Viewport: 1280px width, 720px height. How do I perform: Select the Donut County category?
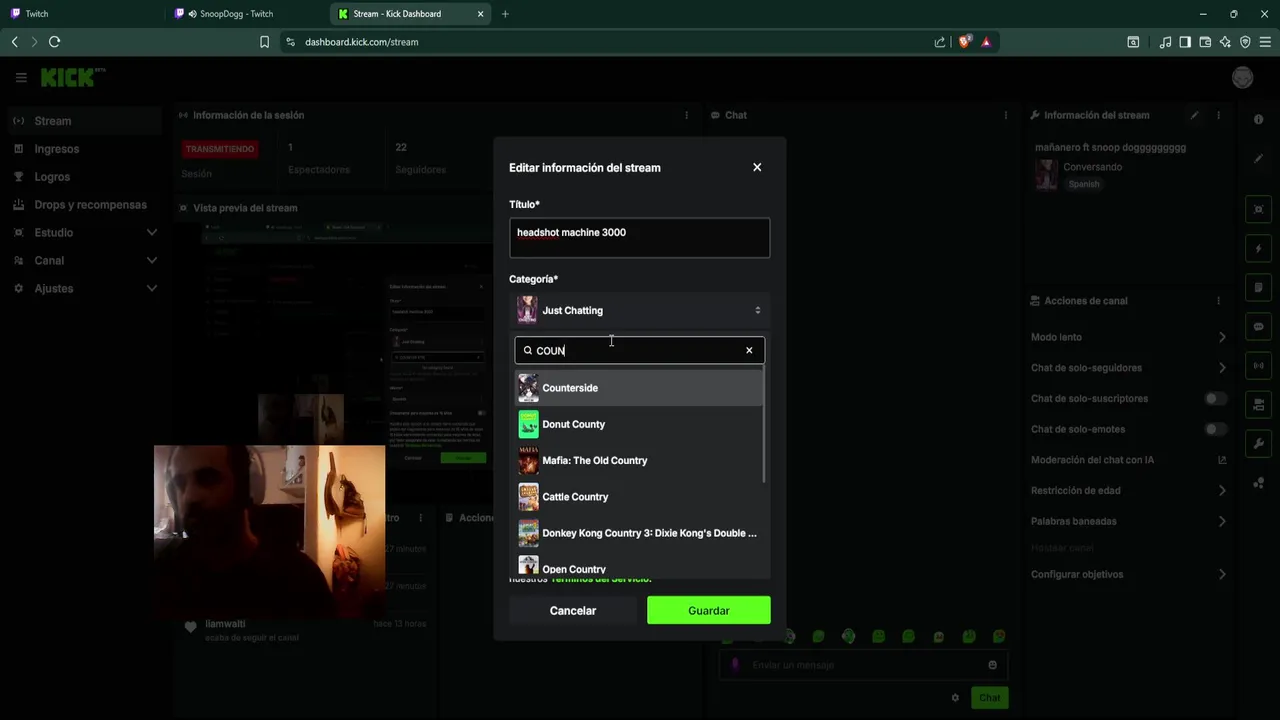tap(639, 424)
